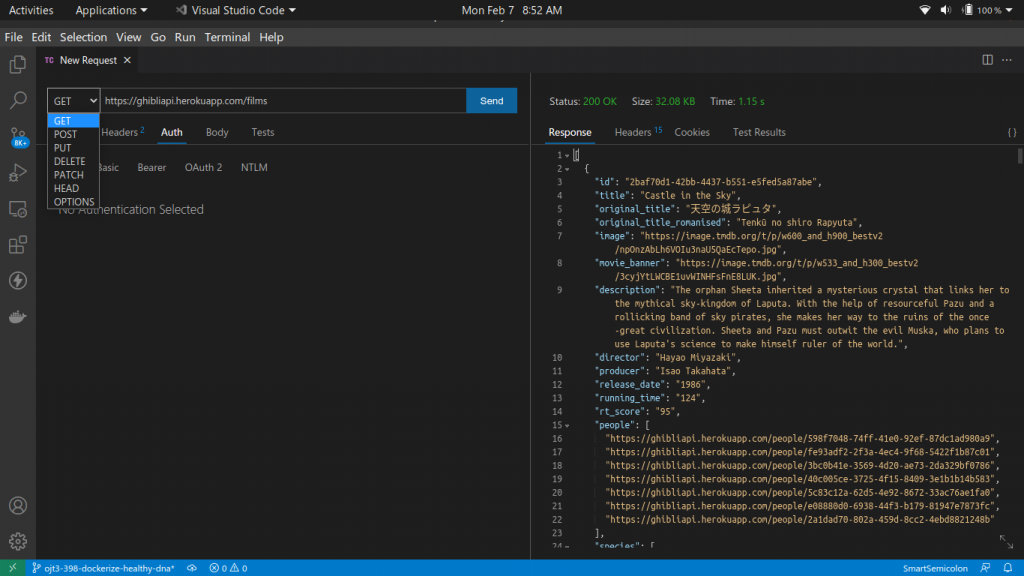Image resolution: width=1024 pixels, height=576 pixels.
Task: Open notifications bell in status bar
Action: point(1008,568)
